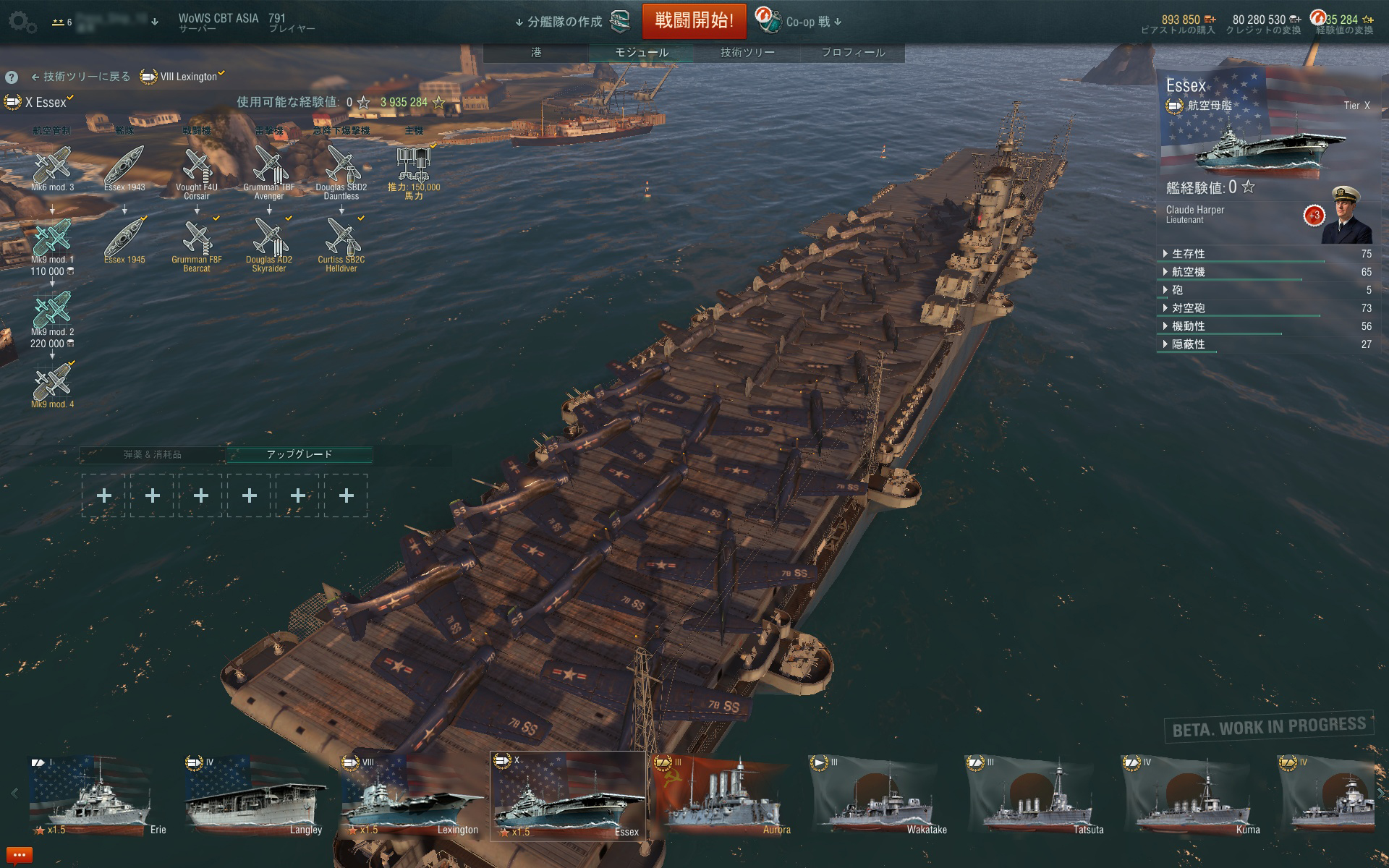The width and height of the screenshot is (1389, 868).
Task: Switch to the 弾薬＆消耗品 tab
Action: point(153,454)
